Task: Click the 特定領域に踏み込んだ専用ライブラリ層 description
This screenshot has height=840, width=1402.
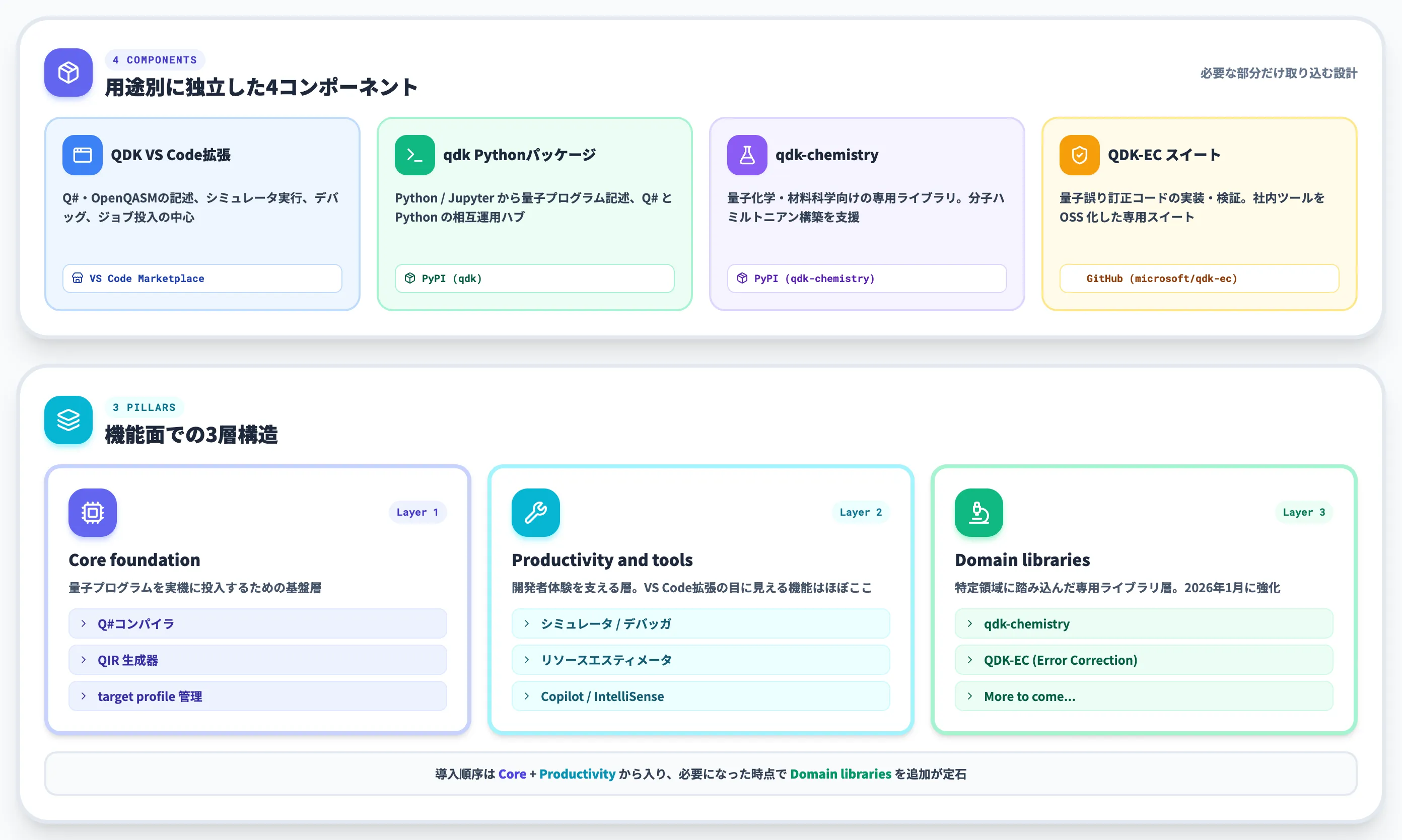Action: point(1117,588)
